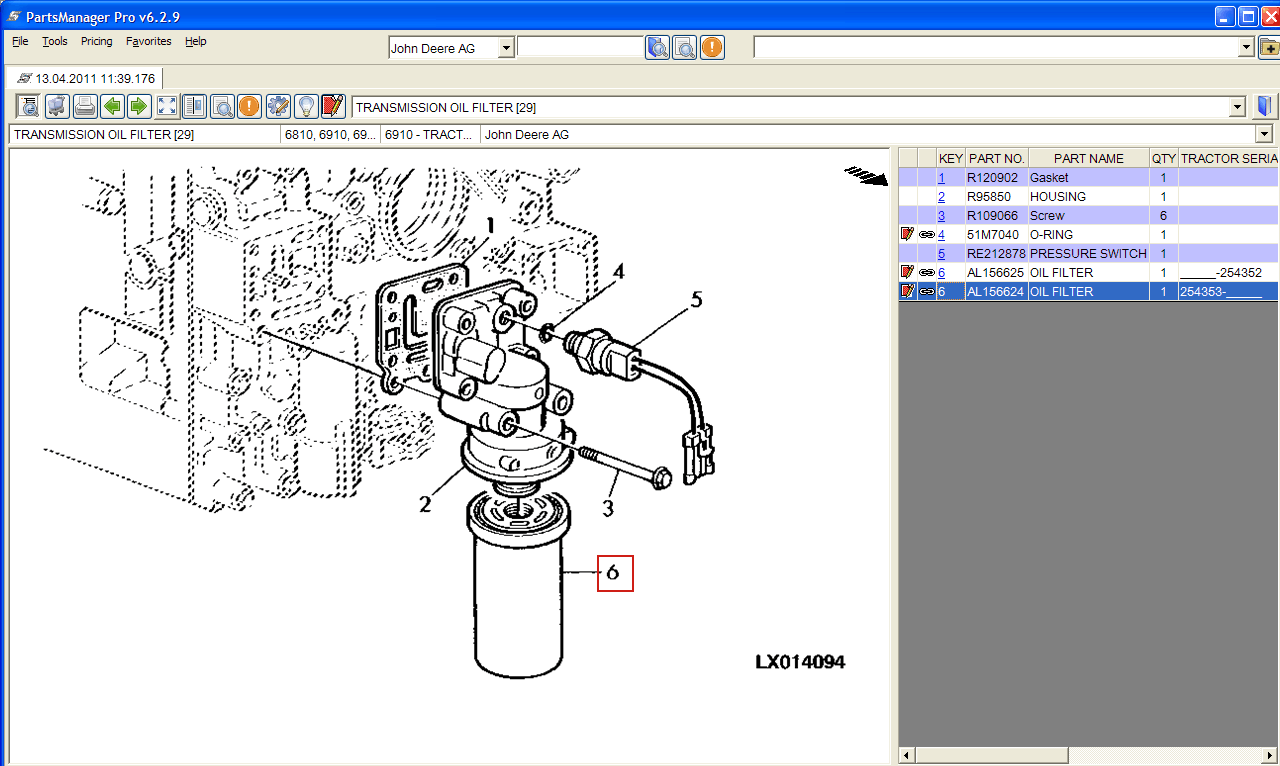Click key link 4 for the O-RING
The height and width of the screenshot is (766, 1280).
click(x=941, y=234)
